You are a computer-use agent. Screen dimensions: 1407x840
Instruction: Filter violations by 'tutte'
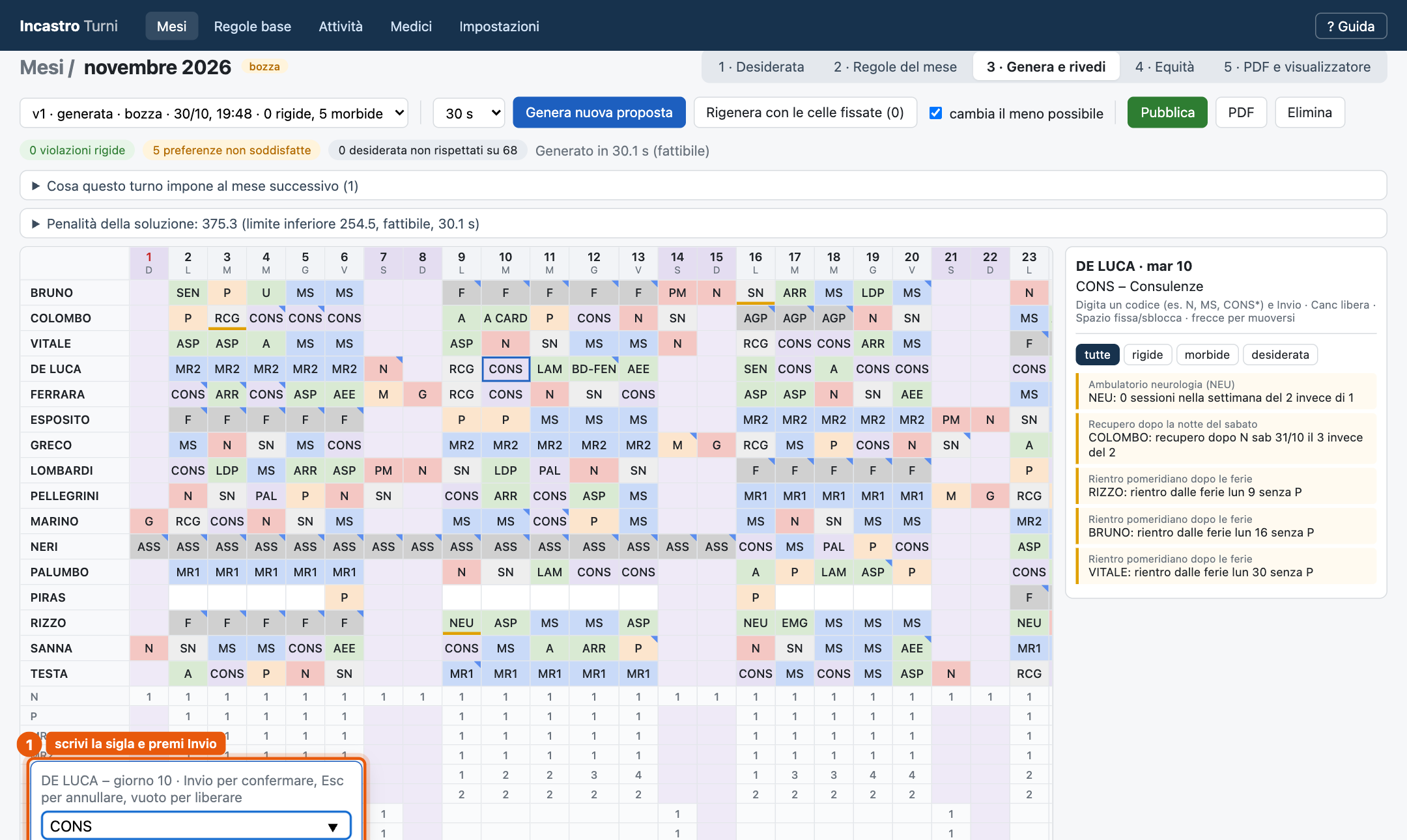[x=1097, y=354]
